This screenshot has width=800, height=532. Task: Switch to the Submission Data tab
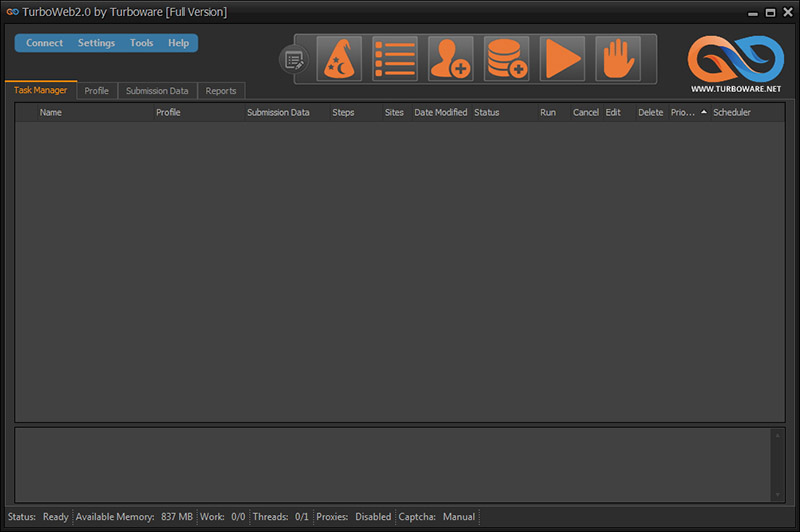pos(157,91)
